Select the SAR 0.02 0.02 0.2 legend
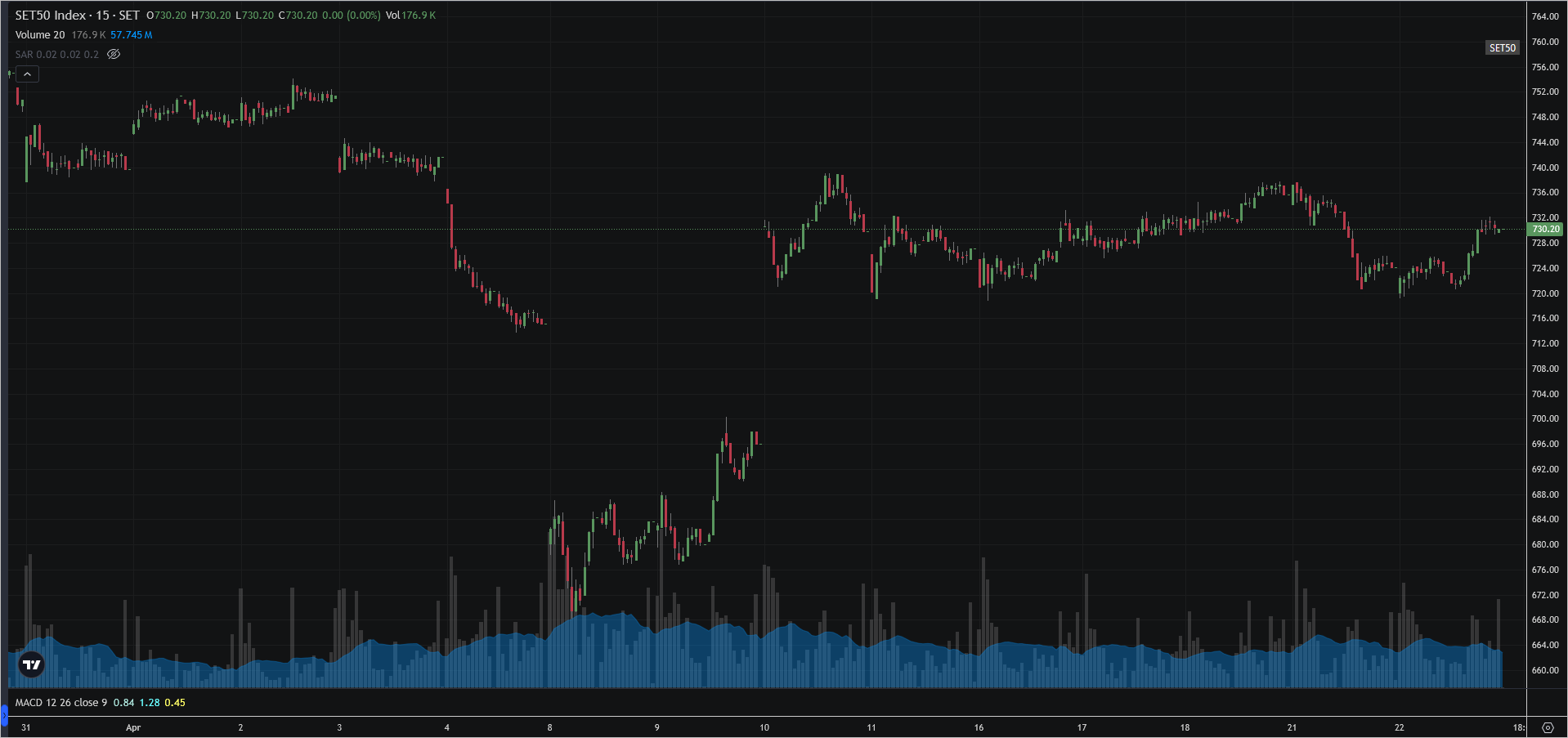 coord(56,54)
